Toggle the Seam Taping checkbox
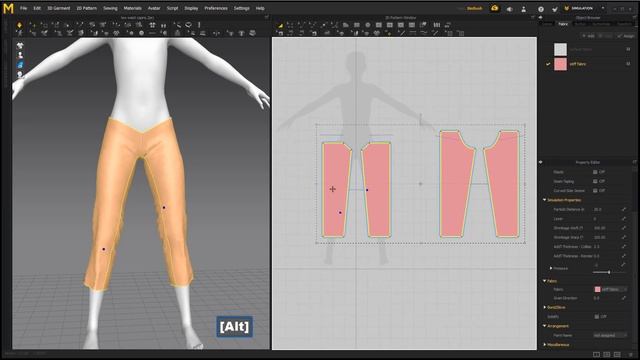Screen dimensions: 640x360 595,181
